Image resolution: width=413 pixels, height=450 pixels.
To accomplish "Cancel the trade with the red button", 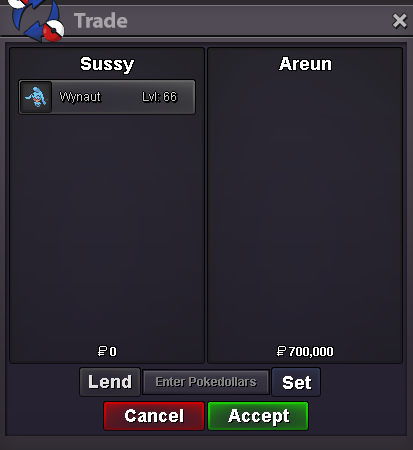I will (x=154, y=416).
